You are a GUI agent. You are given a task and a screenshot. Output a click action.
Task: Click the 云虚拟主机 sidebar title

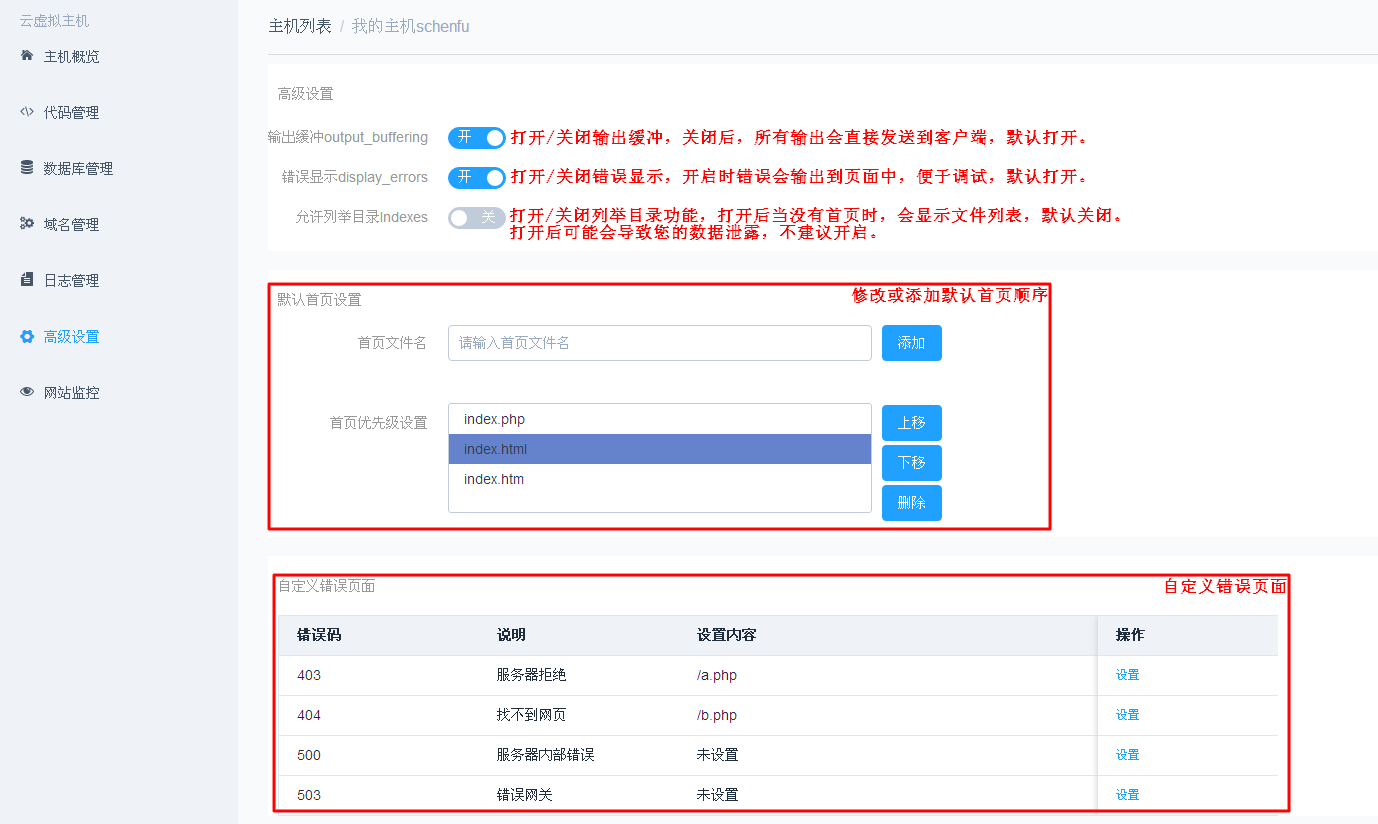tap(54, 20)
